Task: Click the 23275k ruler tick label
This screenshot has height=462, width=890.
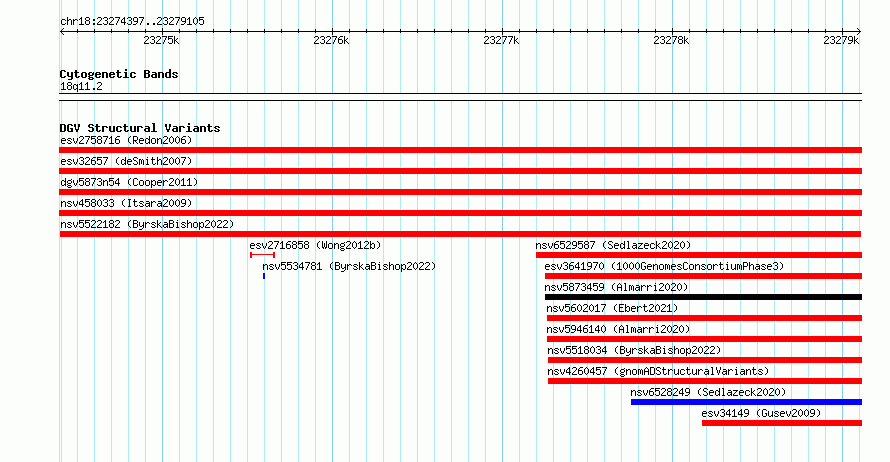Action: pyautogui.click(x=161, y=40)
